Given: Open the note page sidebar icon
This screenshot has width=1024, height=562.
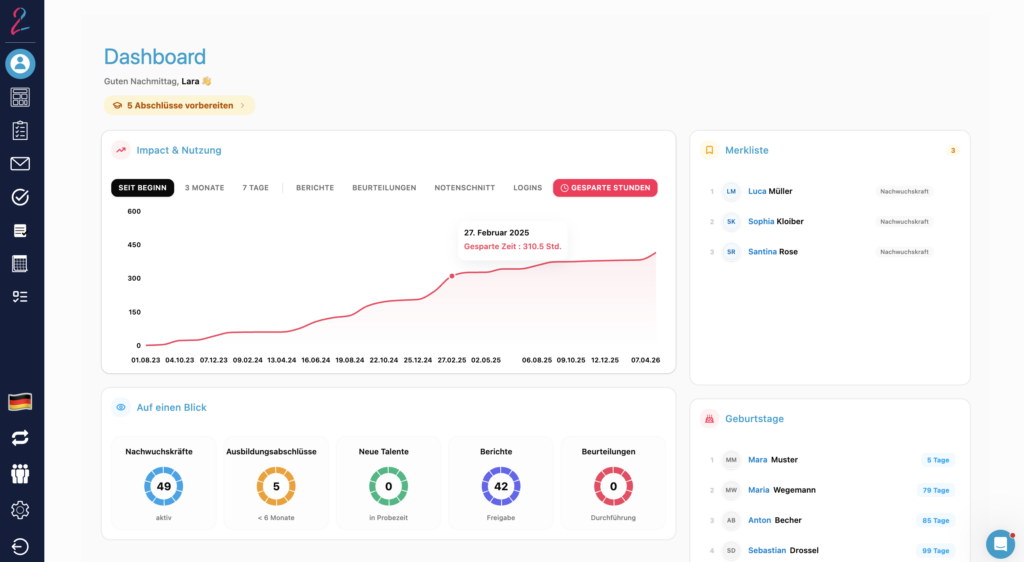Looking at the screenshot, I should pos(20,231).
